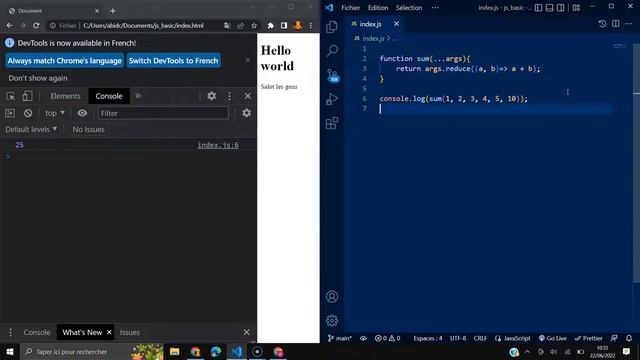Open index.js:6 source link in console

coord(218,145)
